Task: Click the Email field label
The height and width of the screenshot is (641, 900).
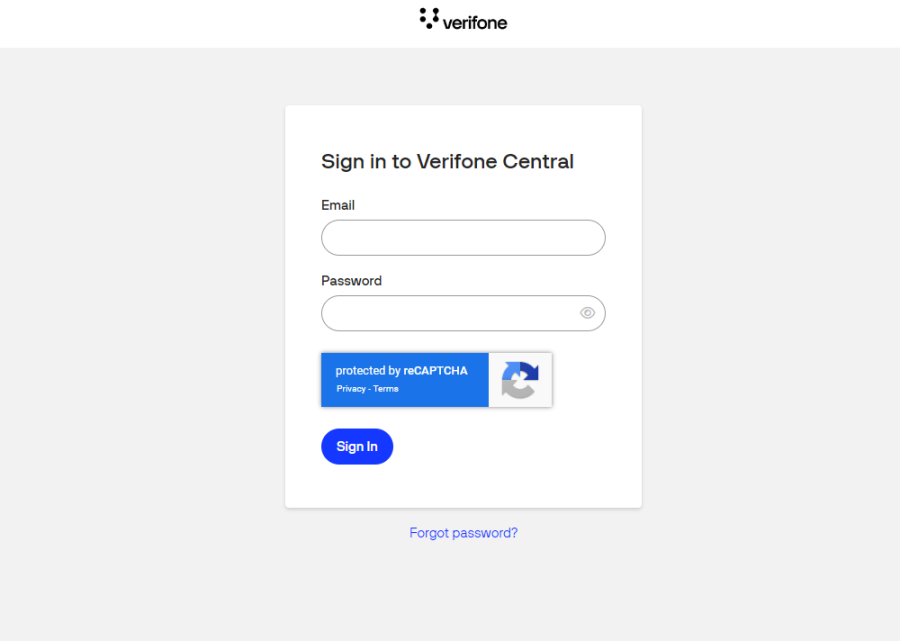Action: click(x=338, y=205)
